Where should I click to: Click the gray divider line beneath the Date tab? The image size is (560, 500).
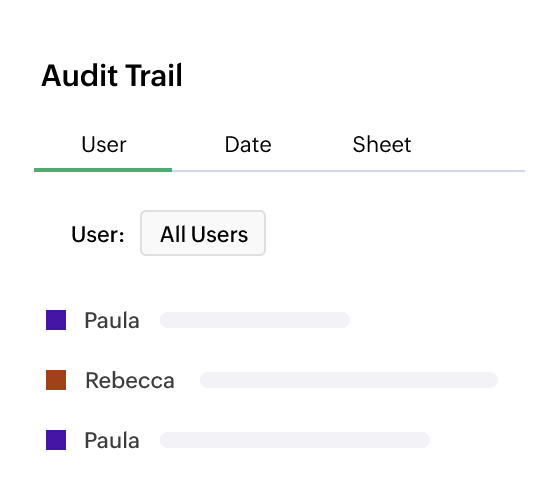click(x=248, y=171)
